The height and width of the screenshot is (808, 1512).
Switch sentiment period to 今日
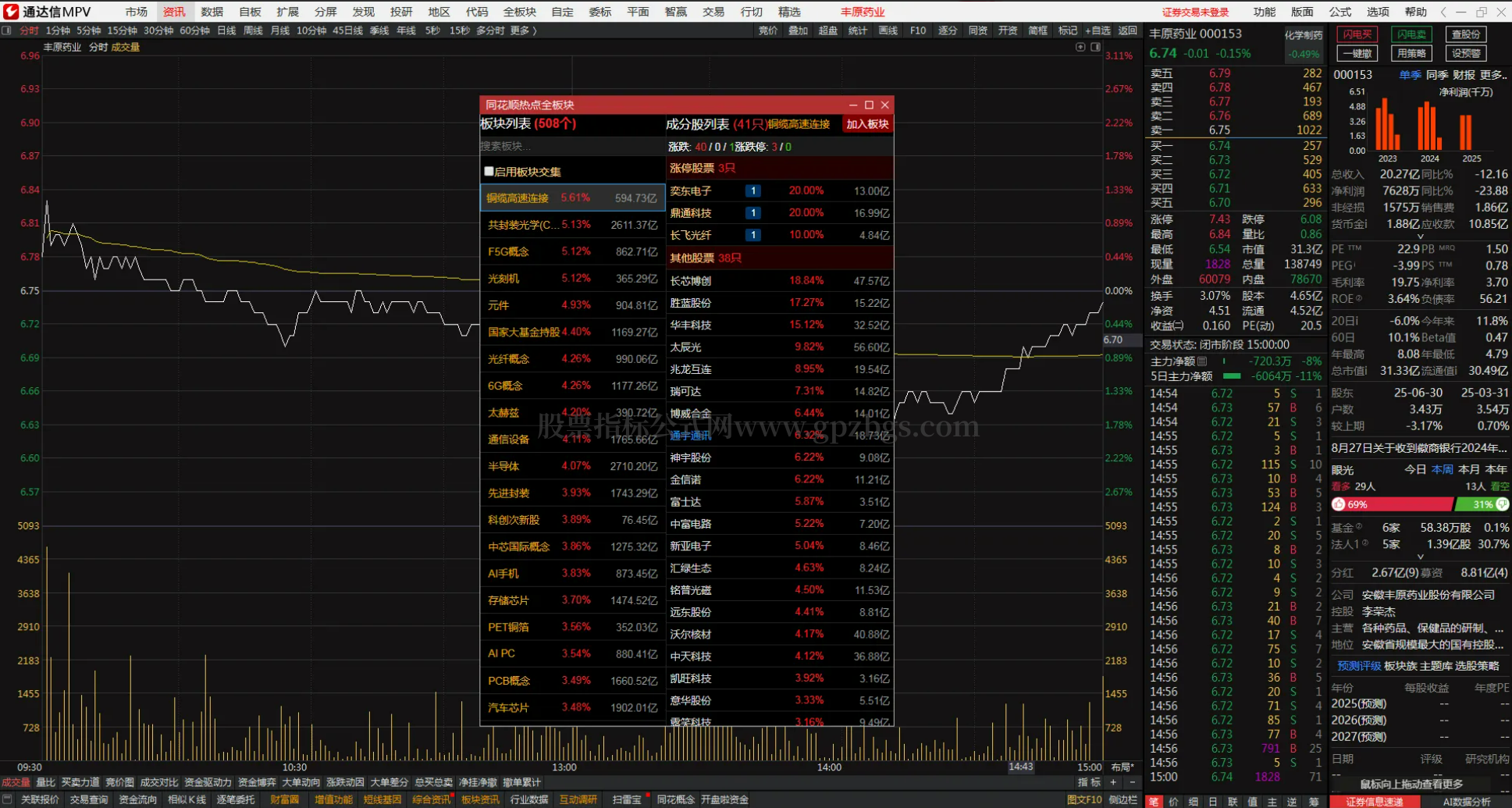pyautogui.click(x=1415, y=469)
